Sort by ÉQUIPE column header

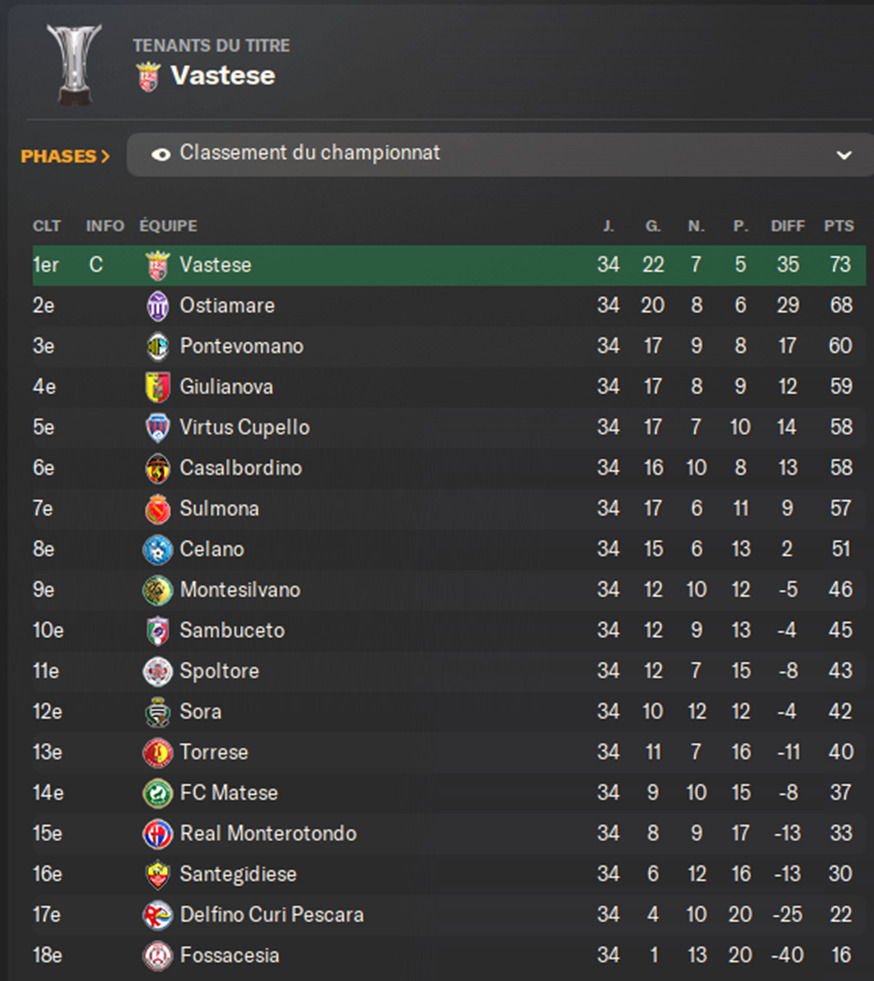[168, 226]
